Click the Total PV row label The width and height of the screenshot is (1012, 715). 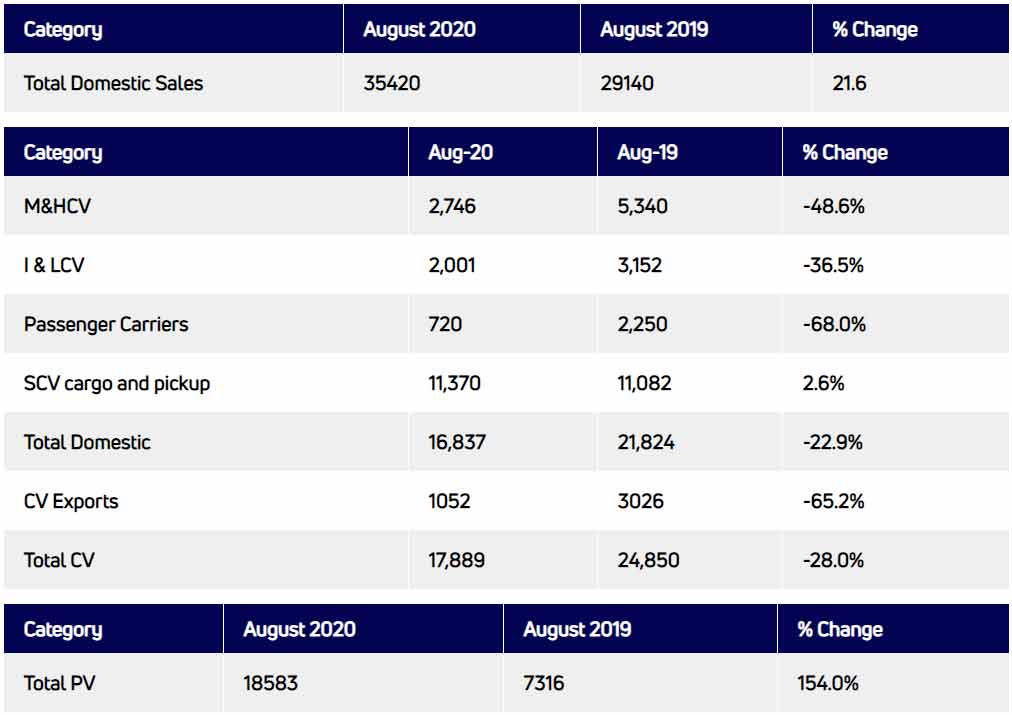coord(59,684)
